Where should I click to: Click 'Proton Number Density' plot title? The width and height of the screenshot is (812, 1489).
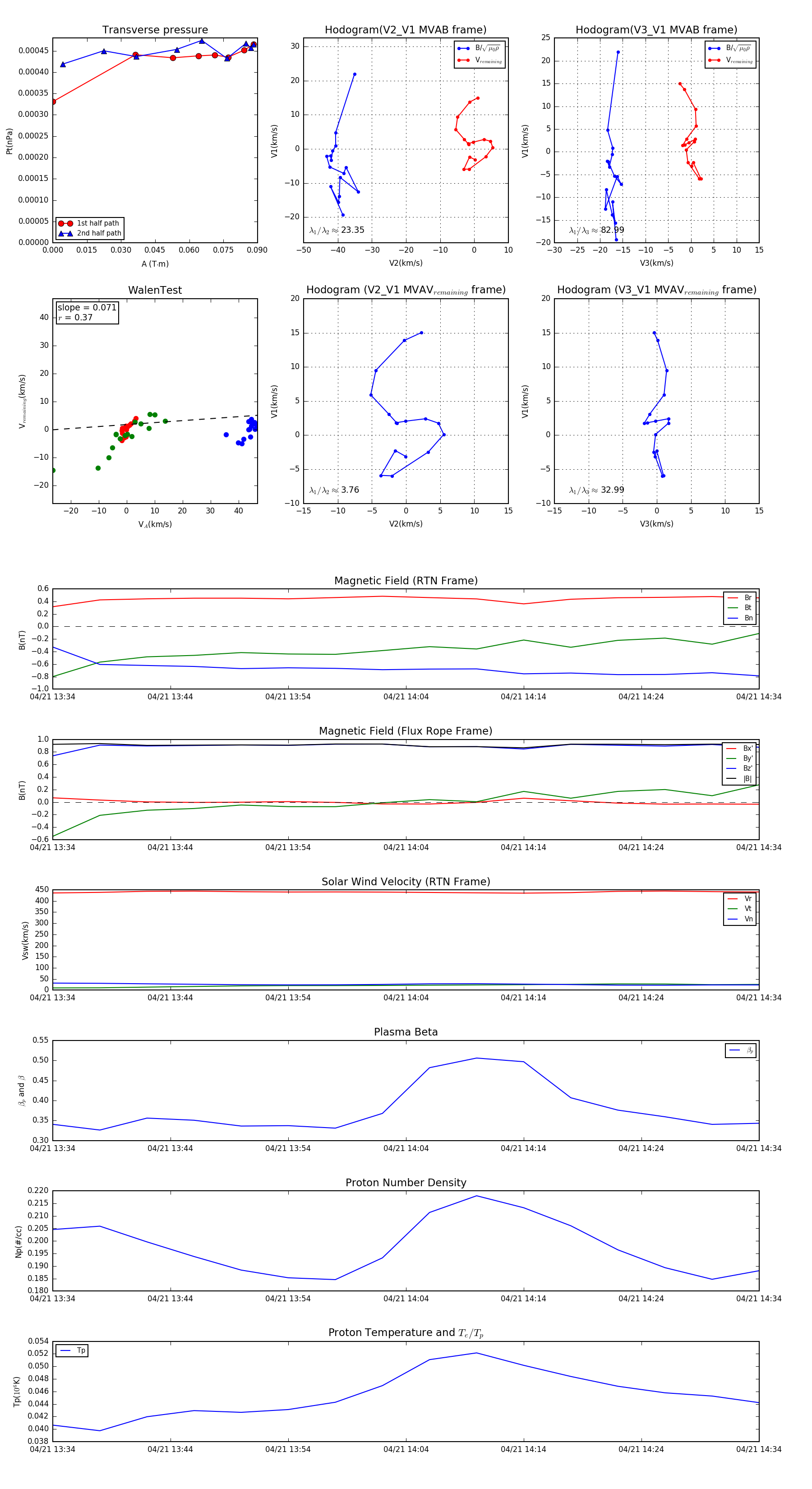tap(406, 1183)
